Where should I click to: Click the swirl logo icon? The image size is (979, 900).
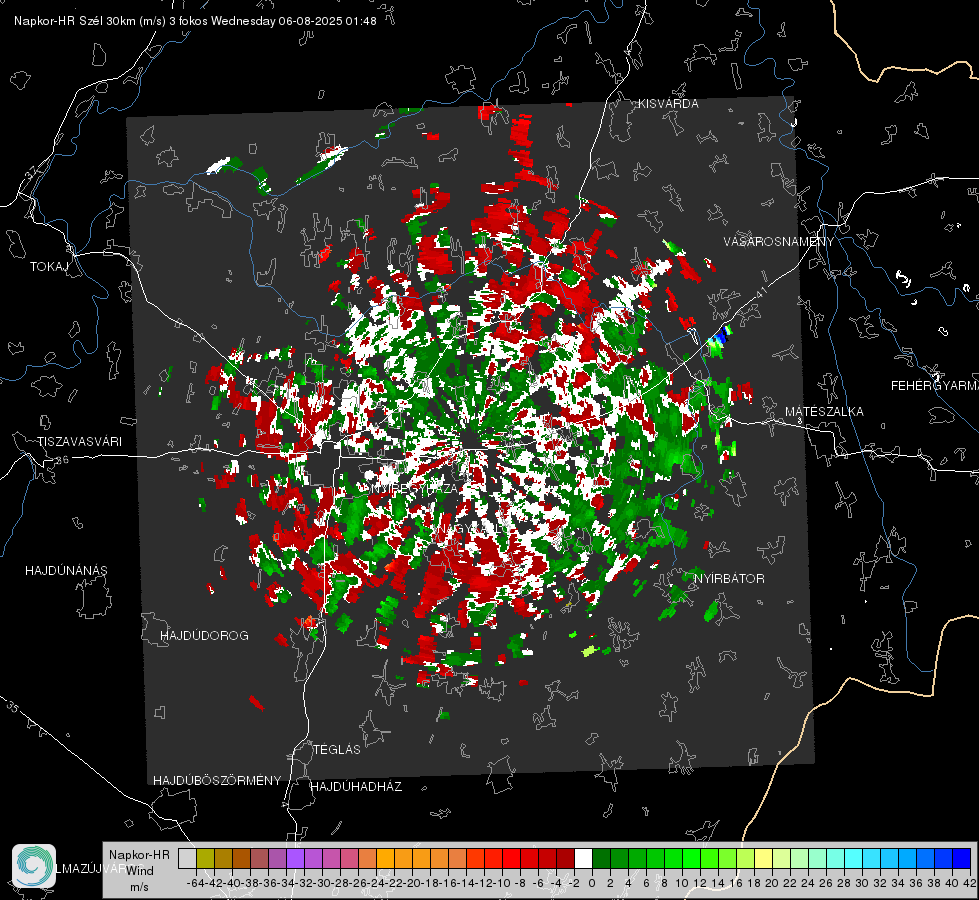pos(34,866)
